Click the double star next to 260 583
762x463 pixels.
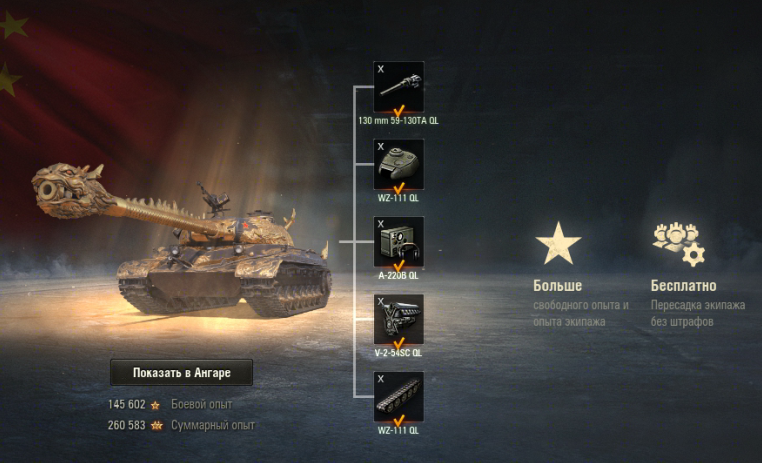(156, 426)
